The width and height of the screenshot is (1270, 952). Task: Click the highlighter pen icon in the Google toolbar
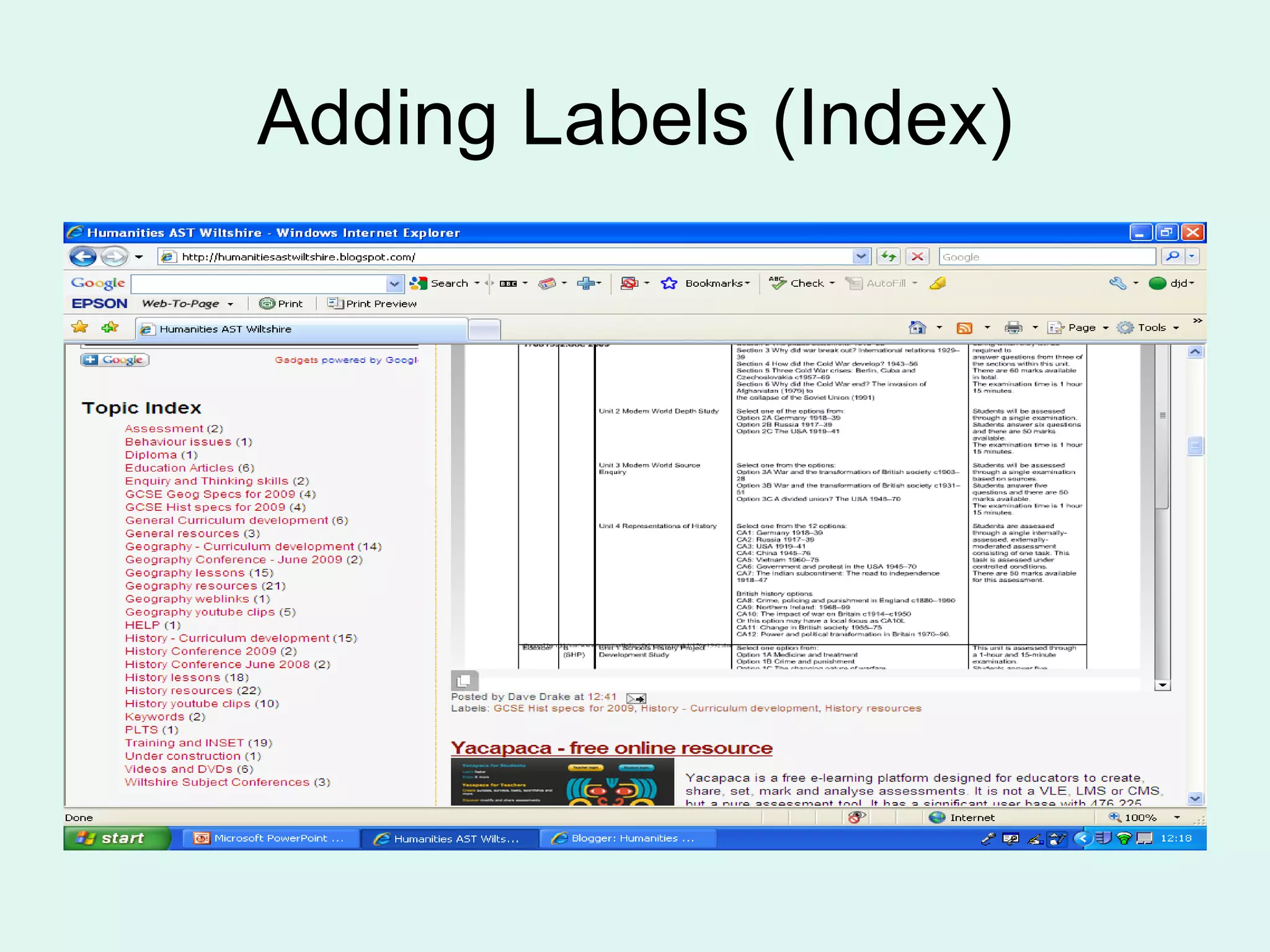point(938,283)
